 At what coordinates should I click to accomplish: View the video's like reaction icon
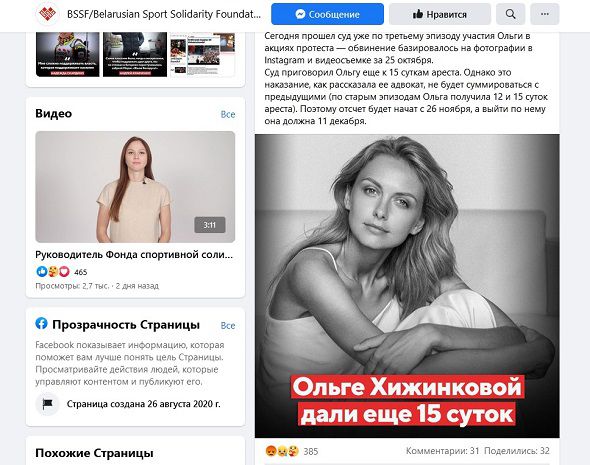[41, 271]
